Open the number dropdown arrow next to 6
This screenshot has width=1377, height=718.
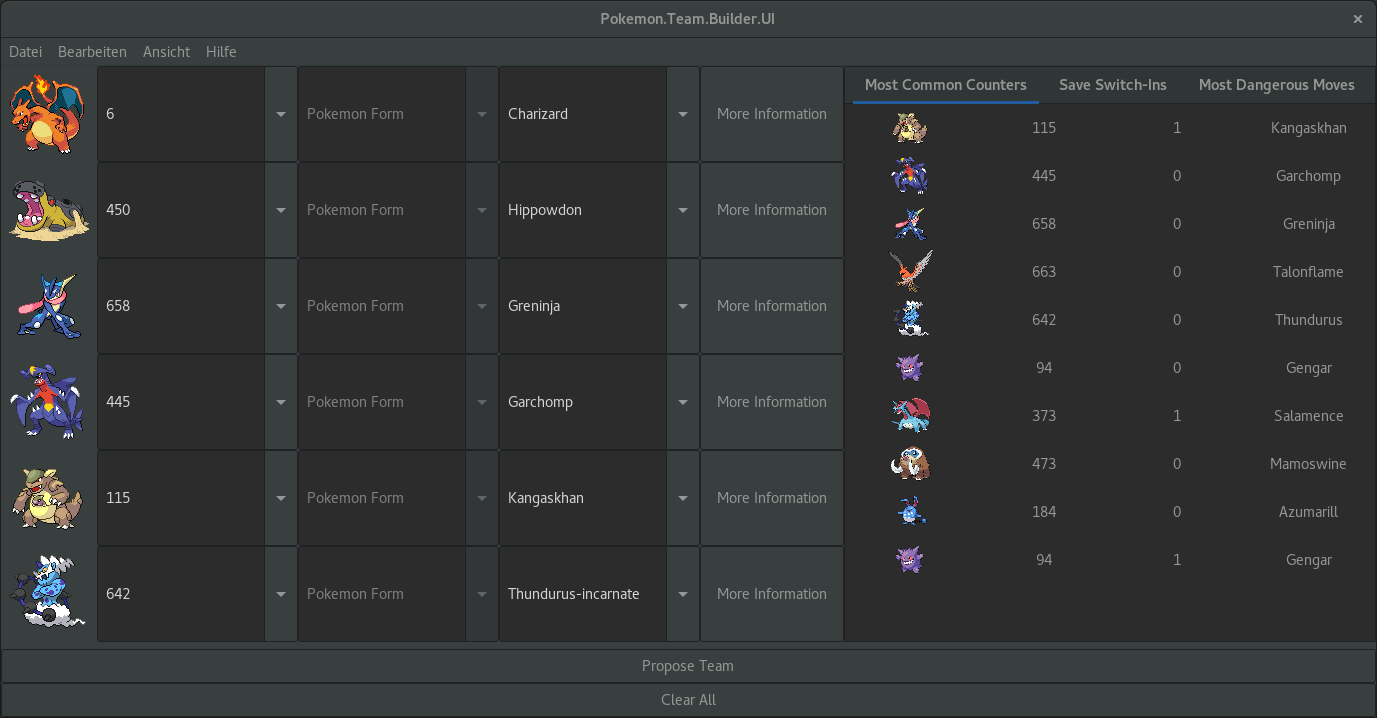pyautogui.click(x=281, y=114)
